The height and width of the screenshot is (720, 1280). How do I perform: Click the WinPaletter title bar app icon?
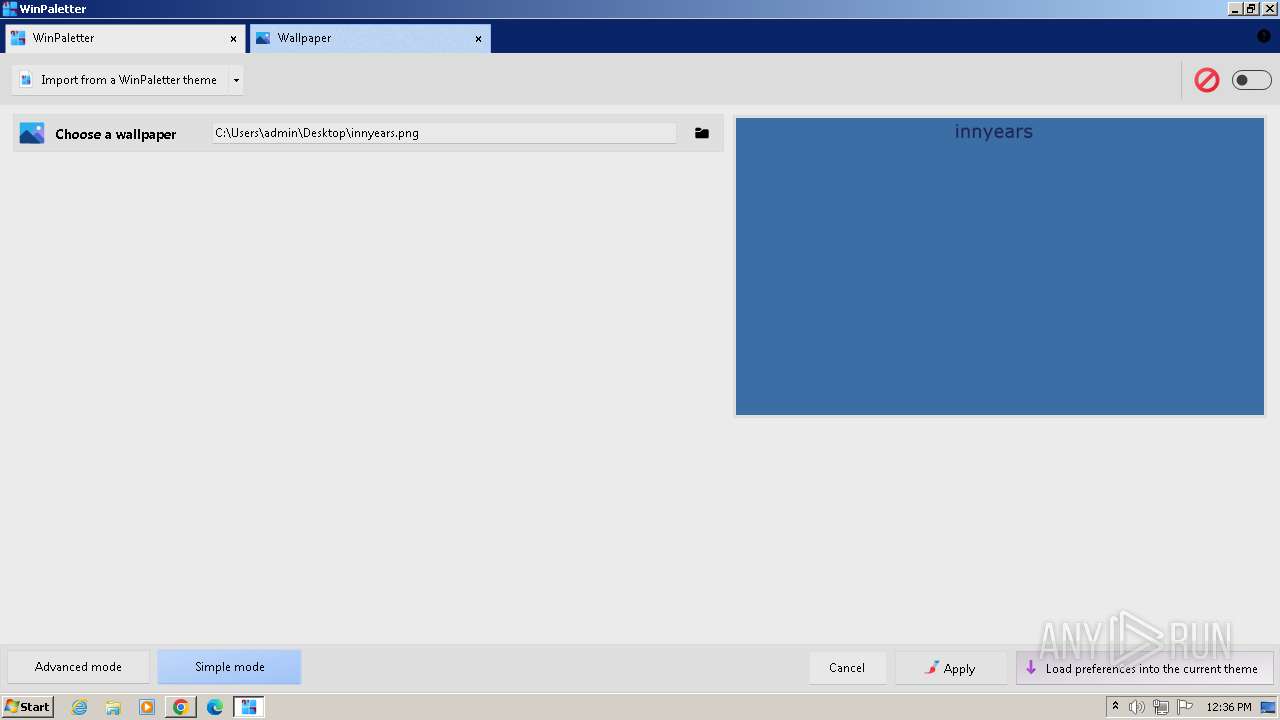tap(10, 9)
